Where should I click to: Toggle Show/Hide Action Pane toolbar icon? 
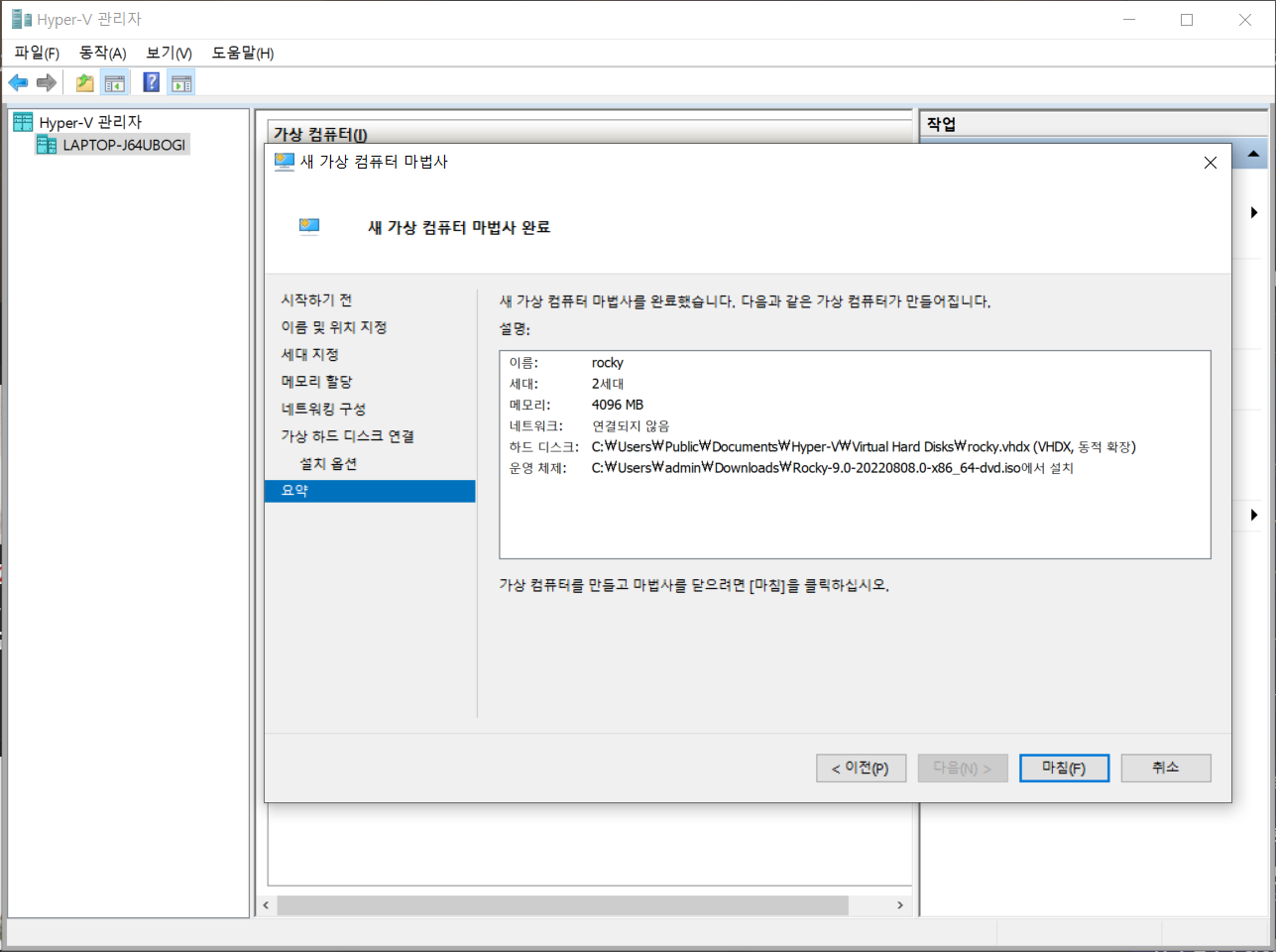pos(181,82)
